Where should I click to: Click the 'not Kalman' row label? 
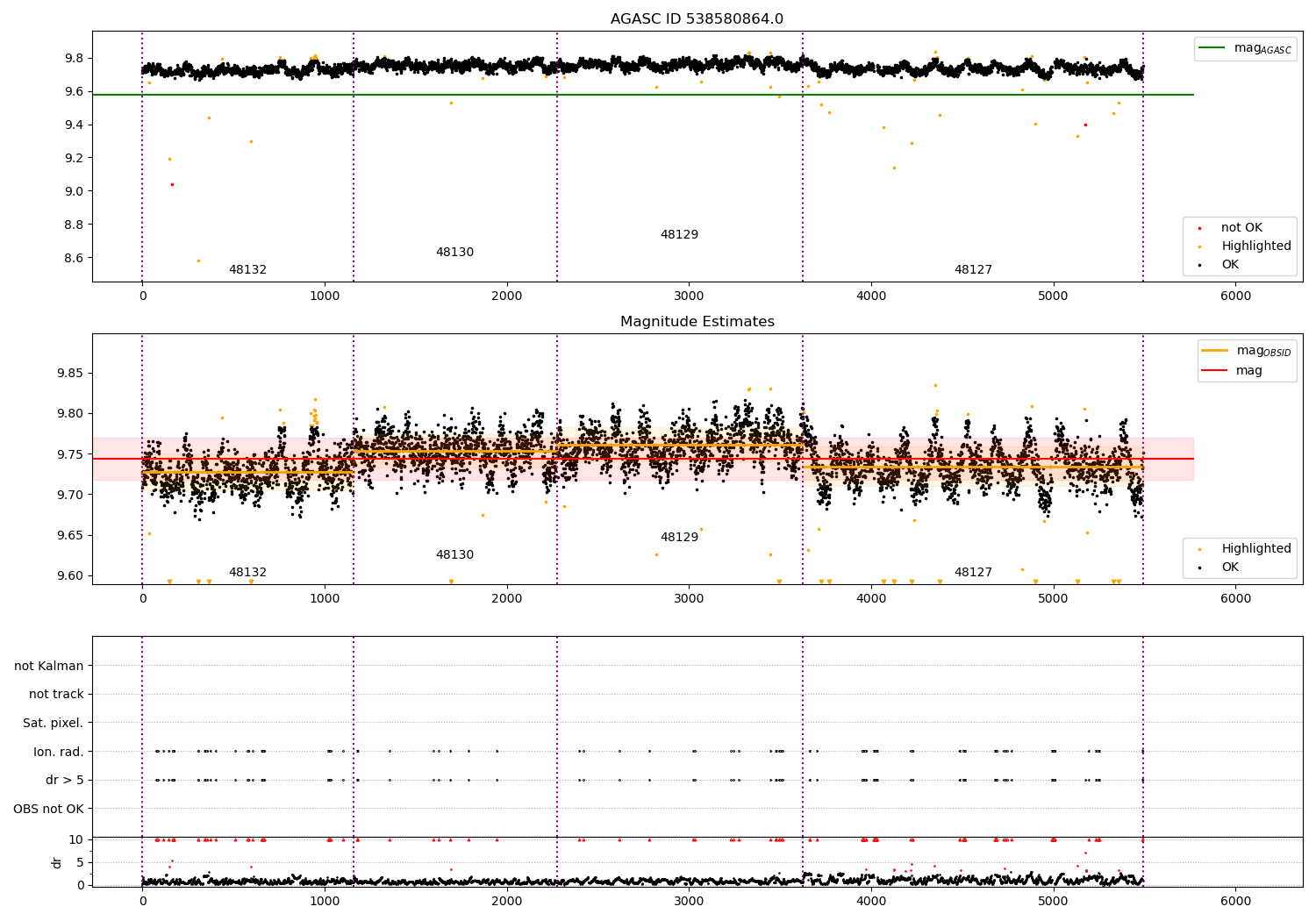tap(49, 666)
